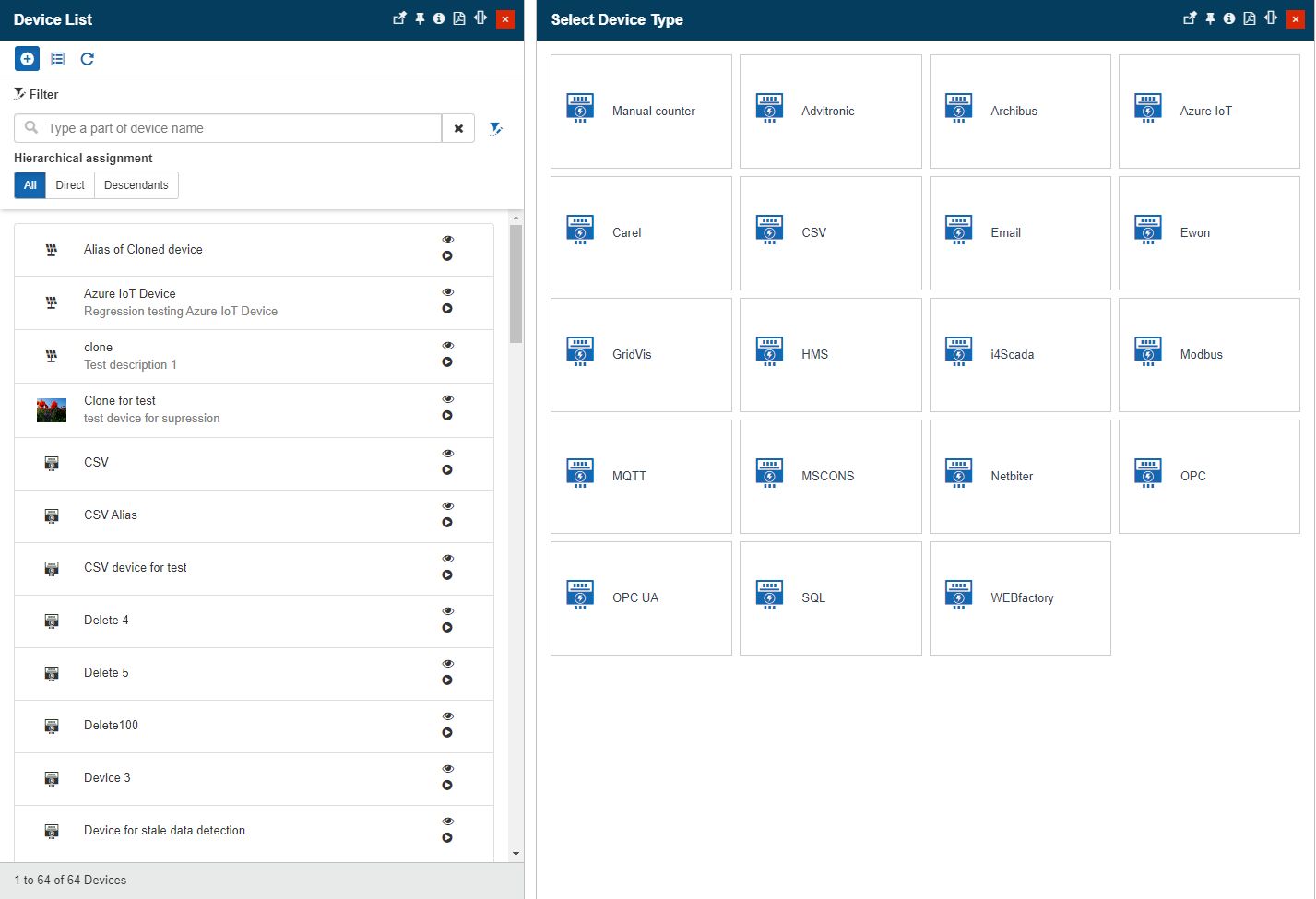The width and height of the screenshot is (1316, 899).
Task: Start the clone device play icon
Action: click(447, 362)
